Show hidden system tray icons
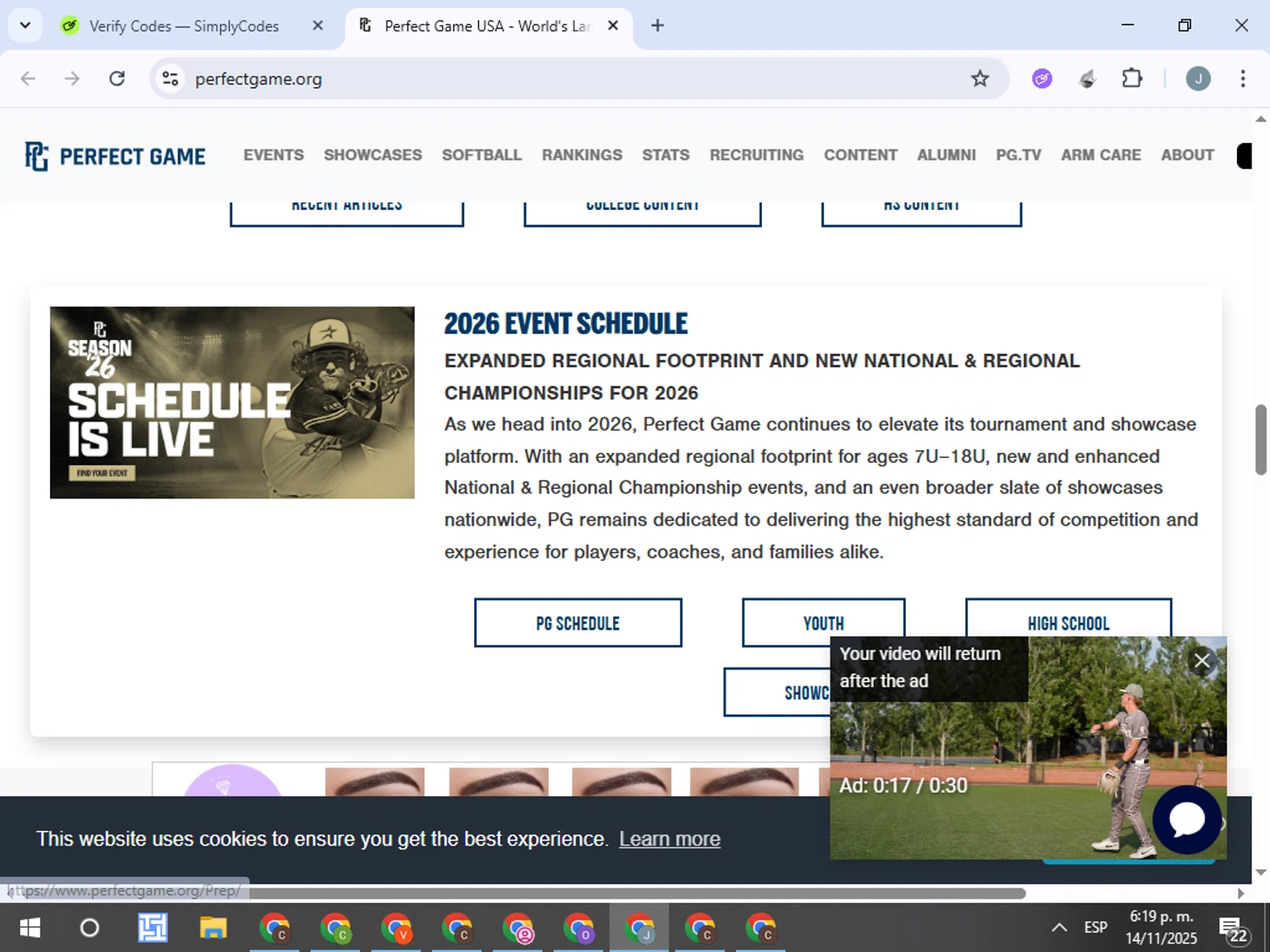Screen dimensions: 1270x952 pyautogui.click(x=1059, y=928)
